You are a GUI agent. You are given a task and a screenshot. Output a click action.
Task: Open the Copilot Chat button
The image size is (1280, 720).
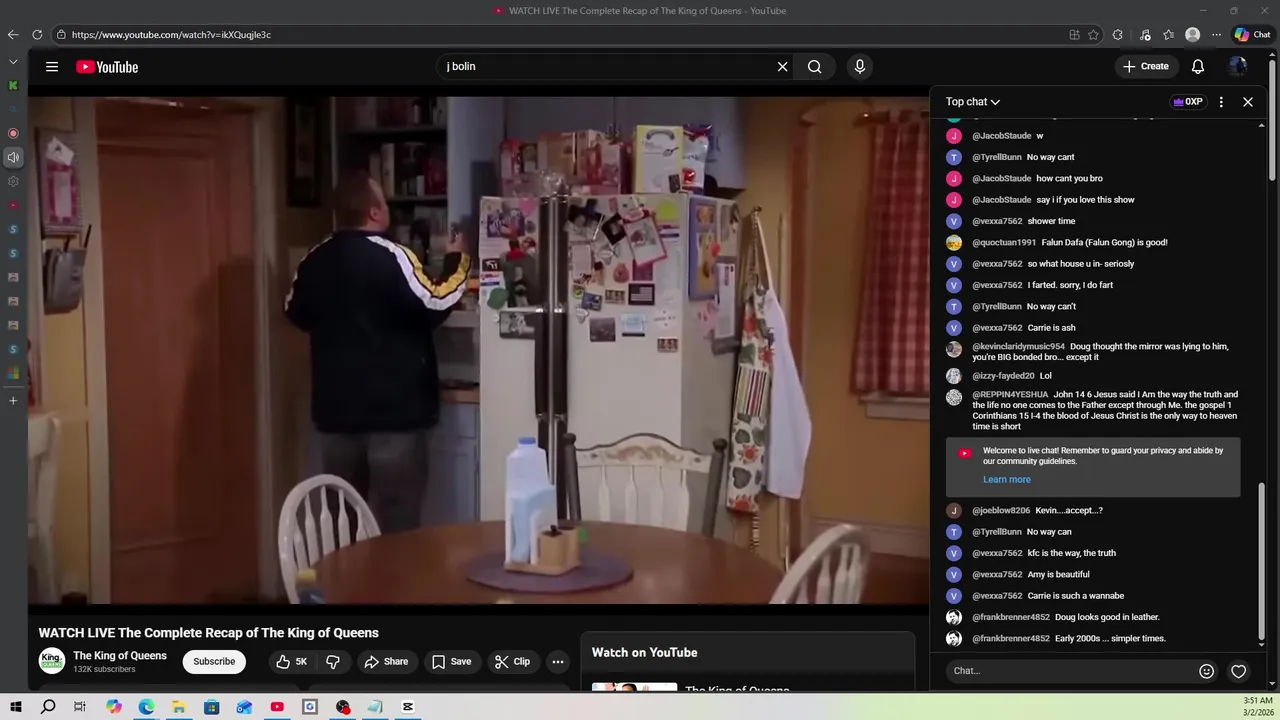(1252, 35)
